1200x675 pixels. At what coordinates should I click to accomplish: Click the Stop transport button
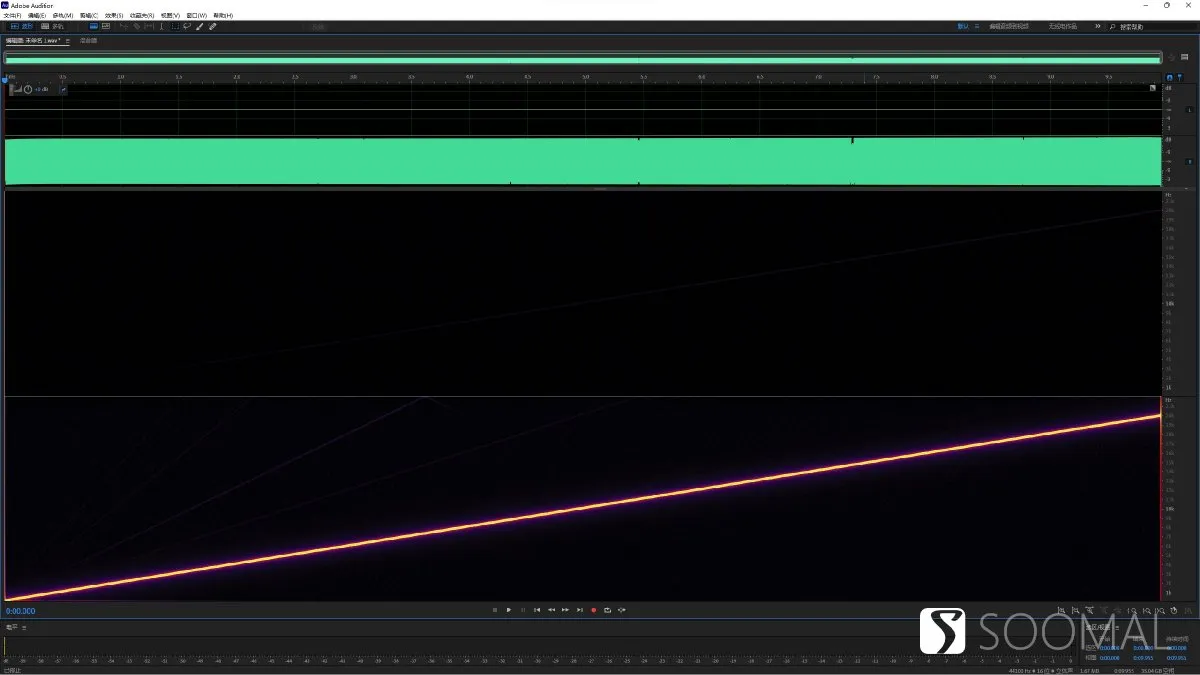tap(495, 610)
